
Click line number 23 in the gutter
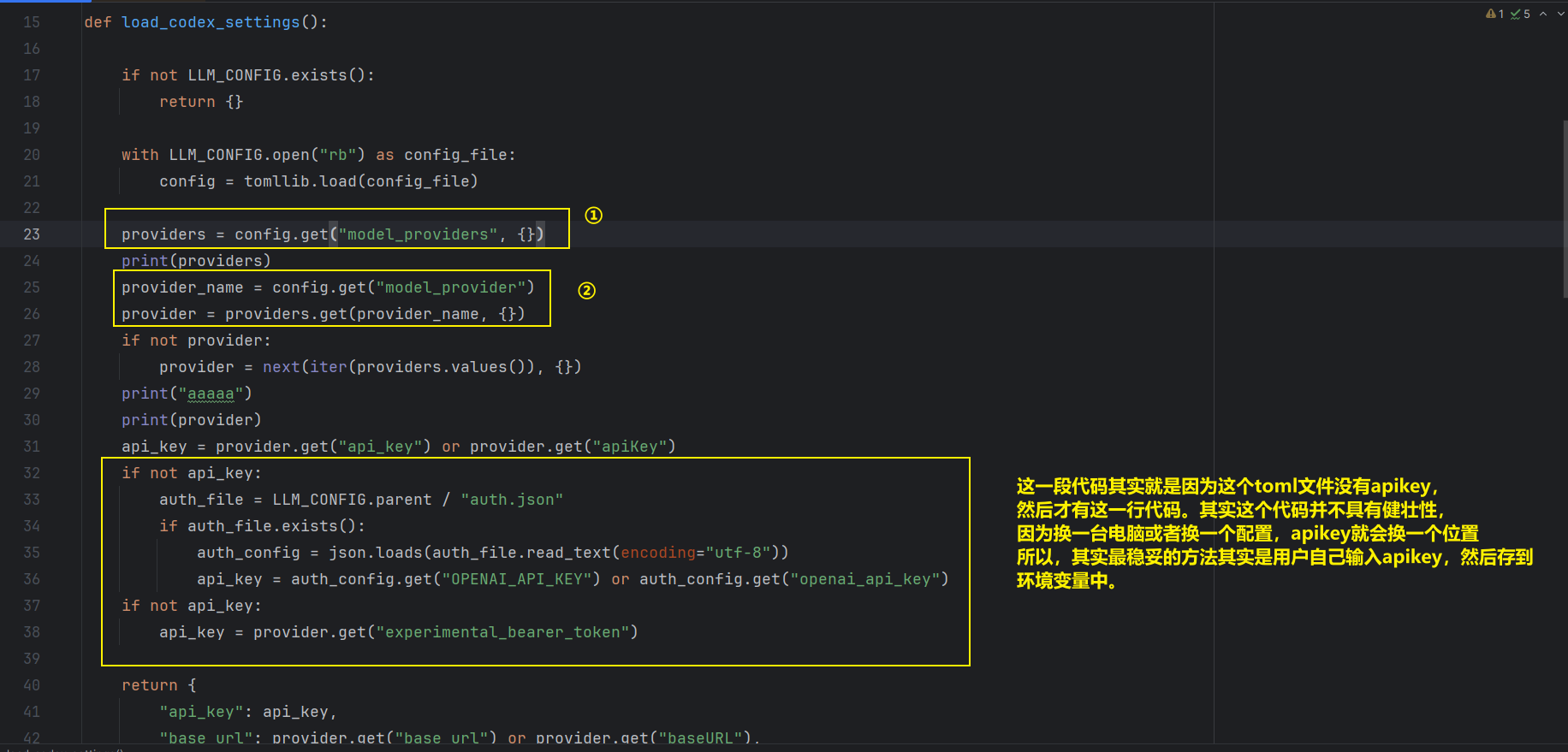(32, 234)
